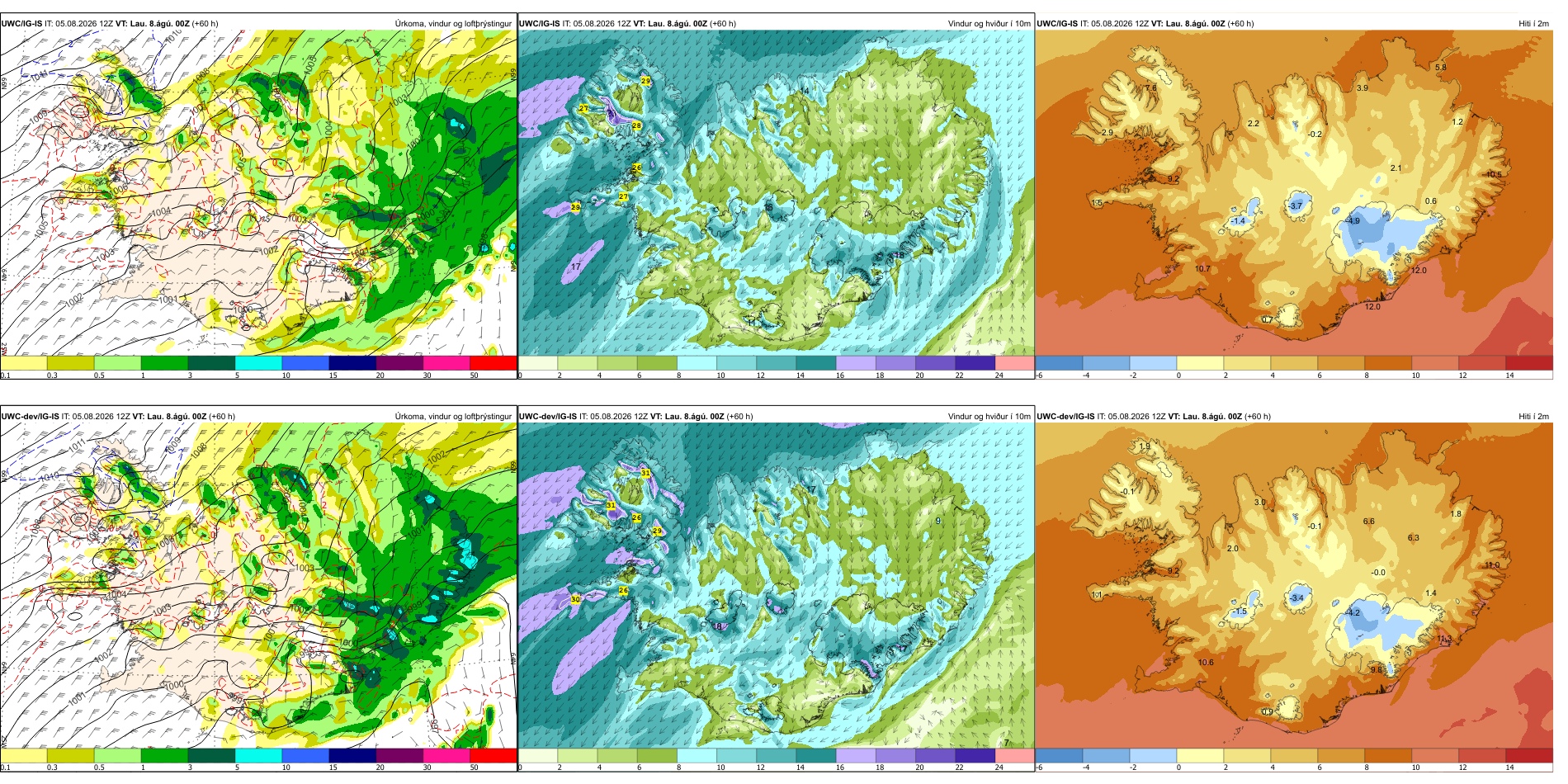
Task: Pick the dark purple swatch in UWC-dev wind legend
Action: click(975, 755)
